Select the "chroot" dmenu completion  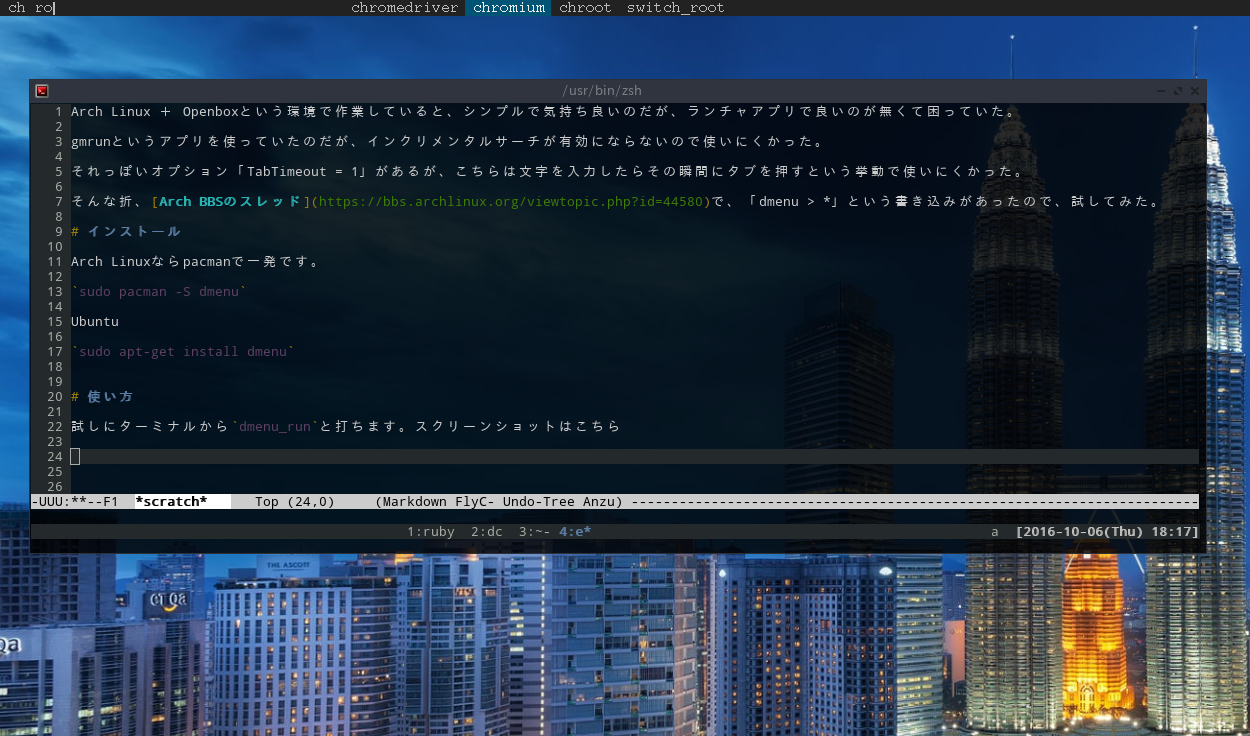pos(585,8)
